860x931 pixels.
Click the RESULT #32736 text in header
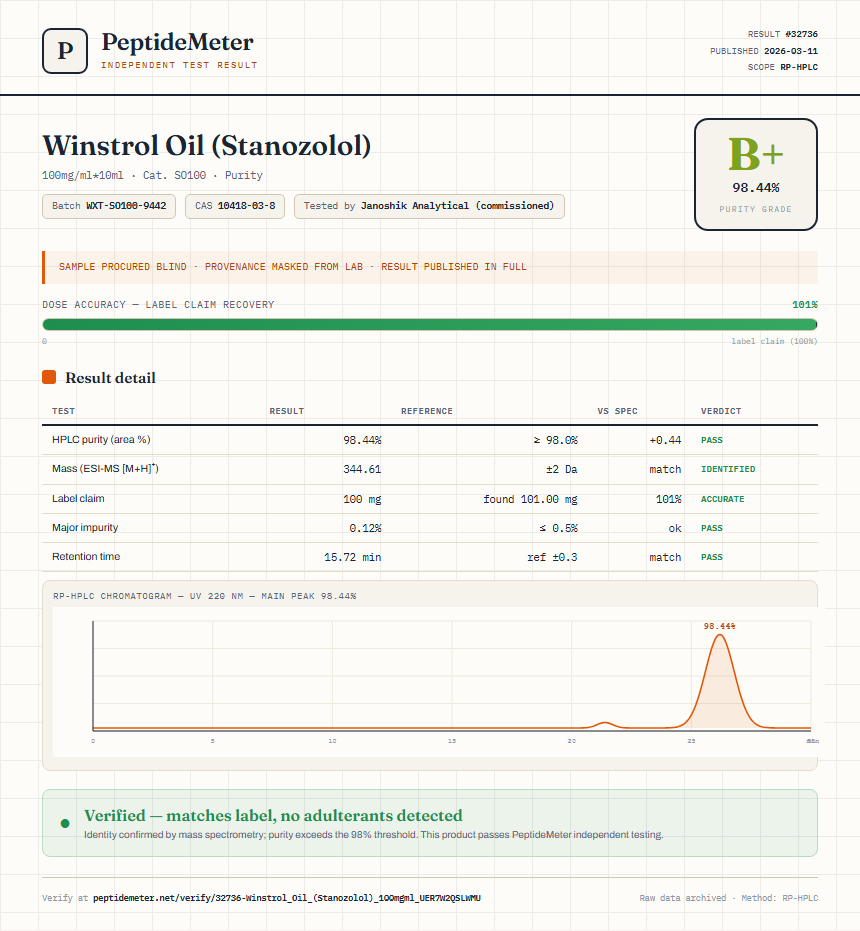pyautogui.click(x=783, y=34)
